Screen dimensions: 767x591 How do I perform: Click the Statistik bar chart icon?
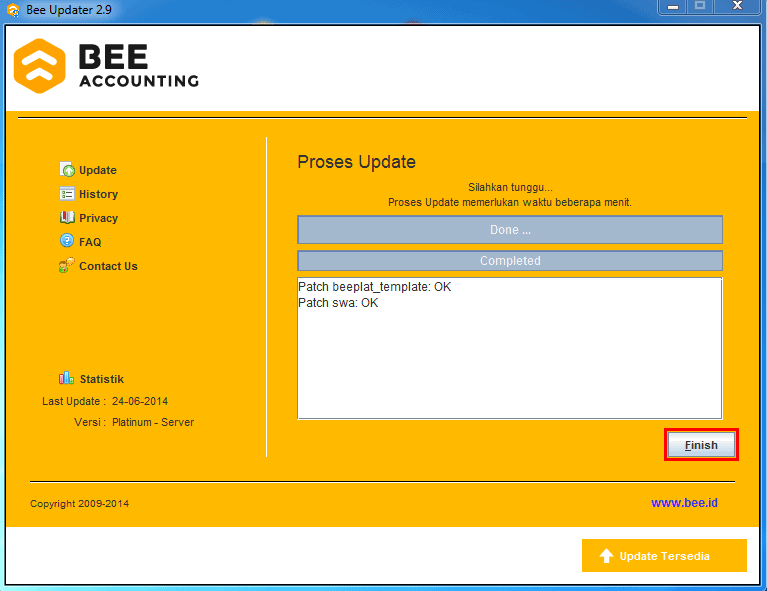(x=67, y=378)
